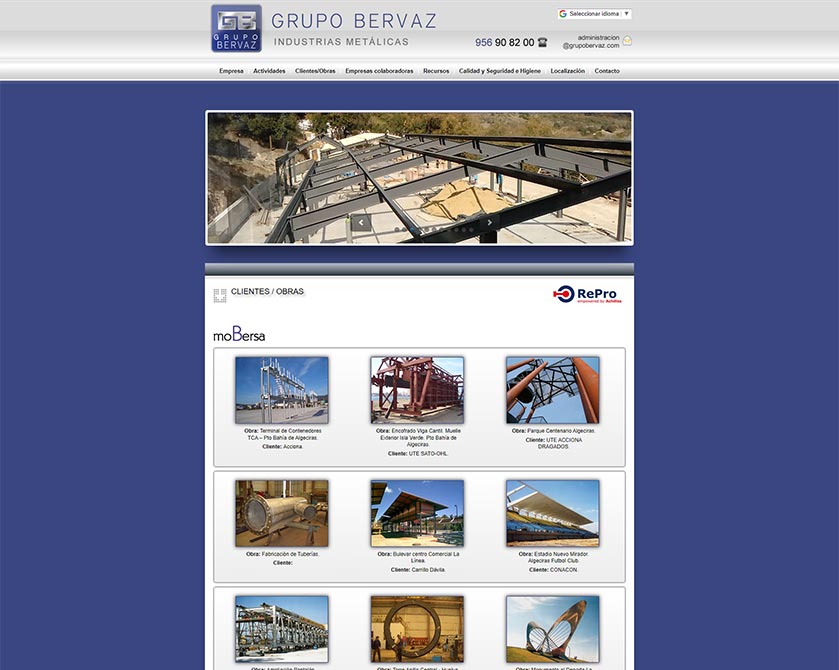Click the square icon beside Clientes / Obras
Screen dimensions: 839x670
pyautogui.click(x=220, y=295)
